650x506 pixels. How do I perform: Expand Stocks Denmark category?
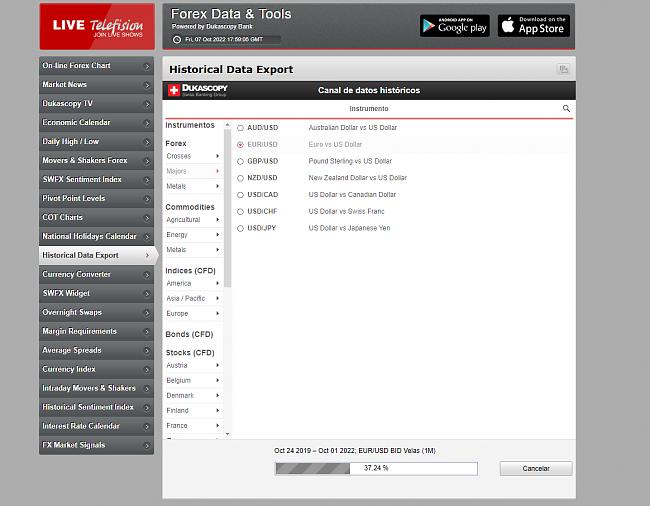coord(193,396)
